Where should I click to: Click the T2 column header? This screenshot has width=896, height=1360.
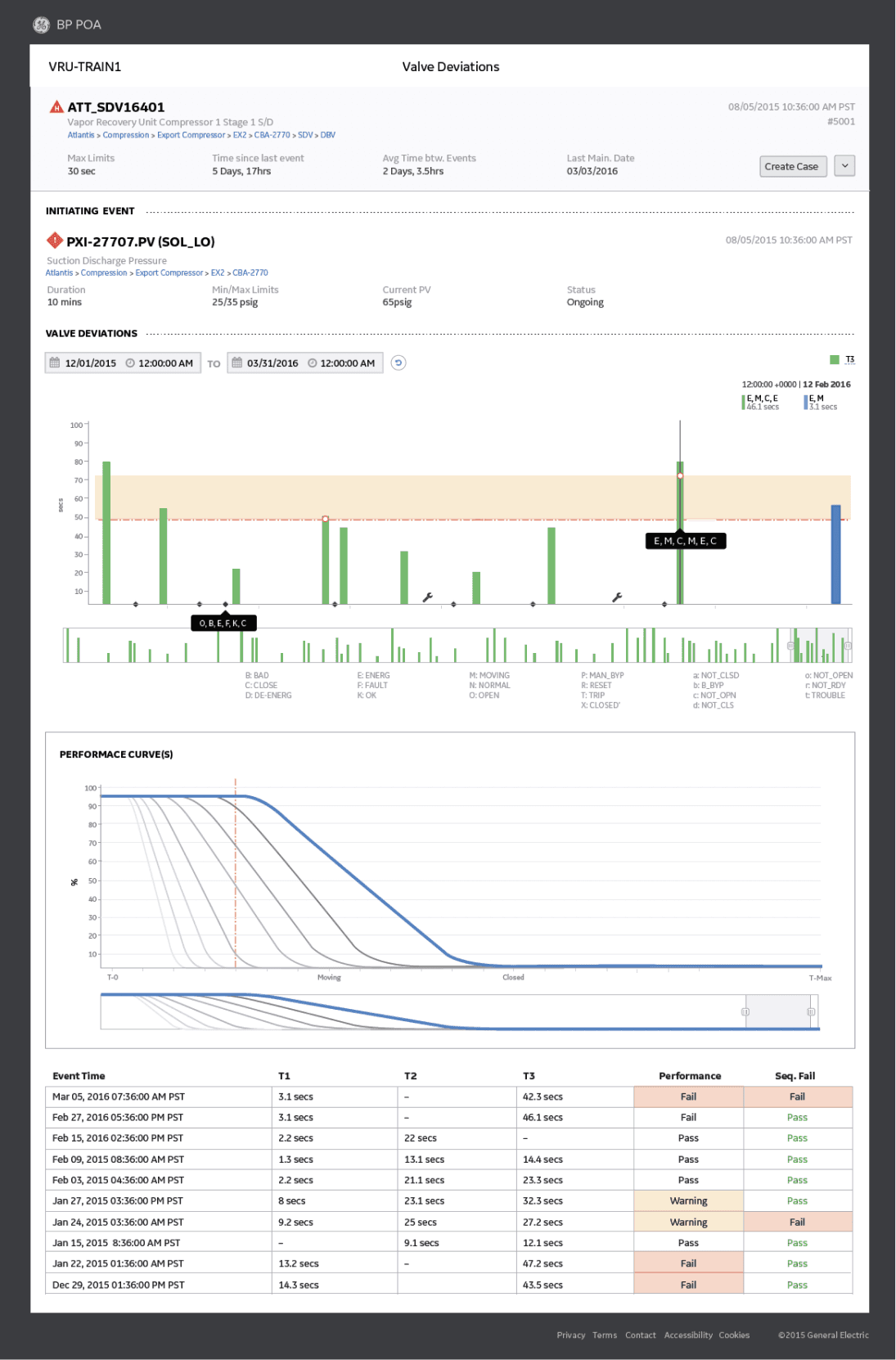[410, 1076]
